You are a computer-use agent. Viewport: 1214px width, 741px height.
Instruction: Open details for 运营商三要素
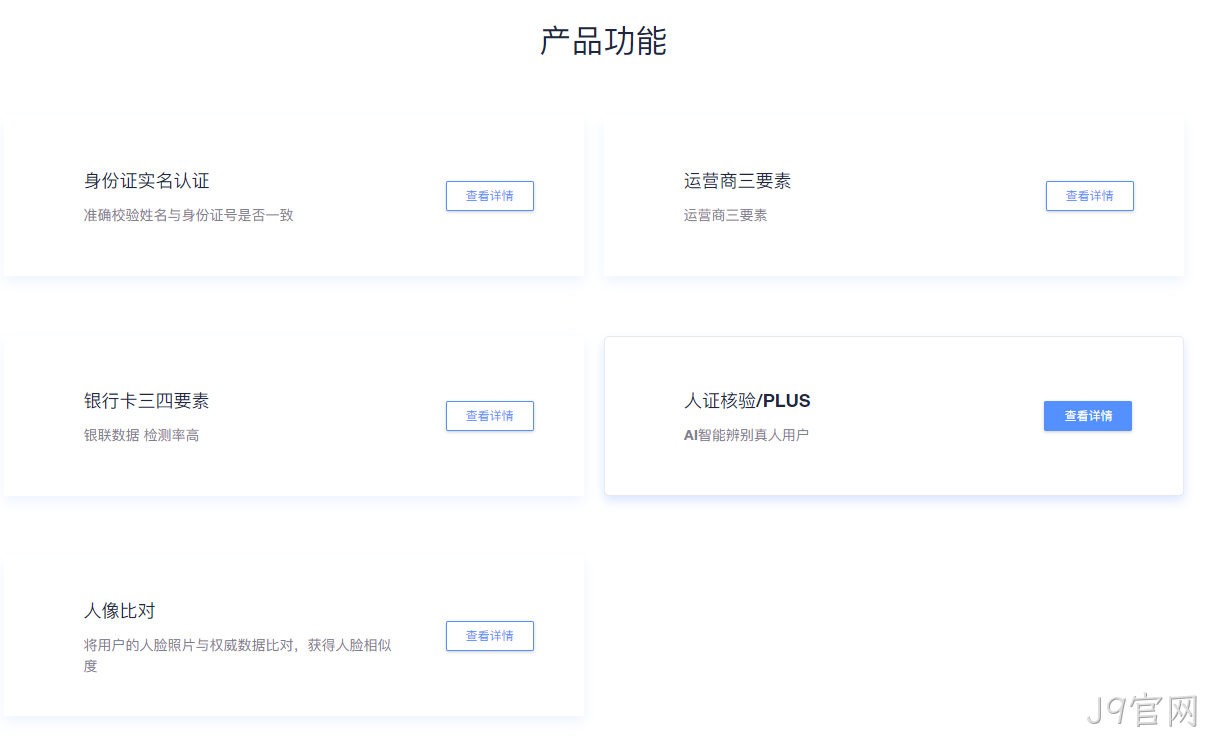click(x=1090, y=196)
